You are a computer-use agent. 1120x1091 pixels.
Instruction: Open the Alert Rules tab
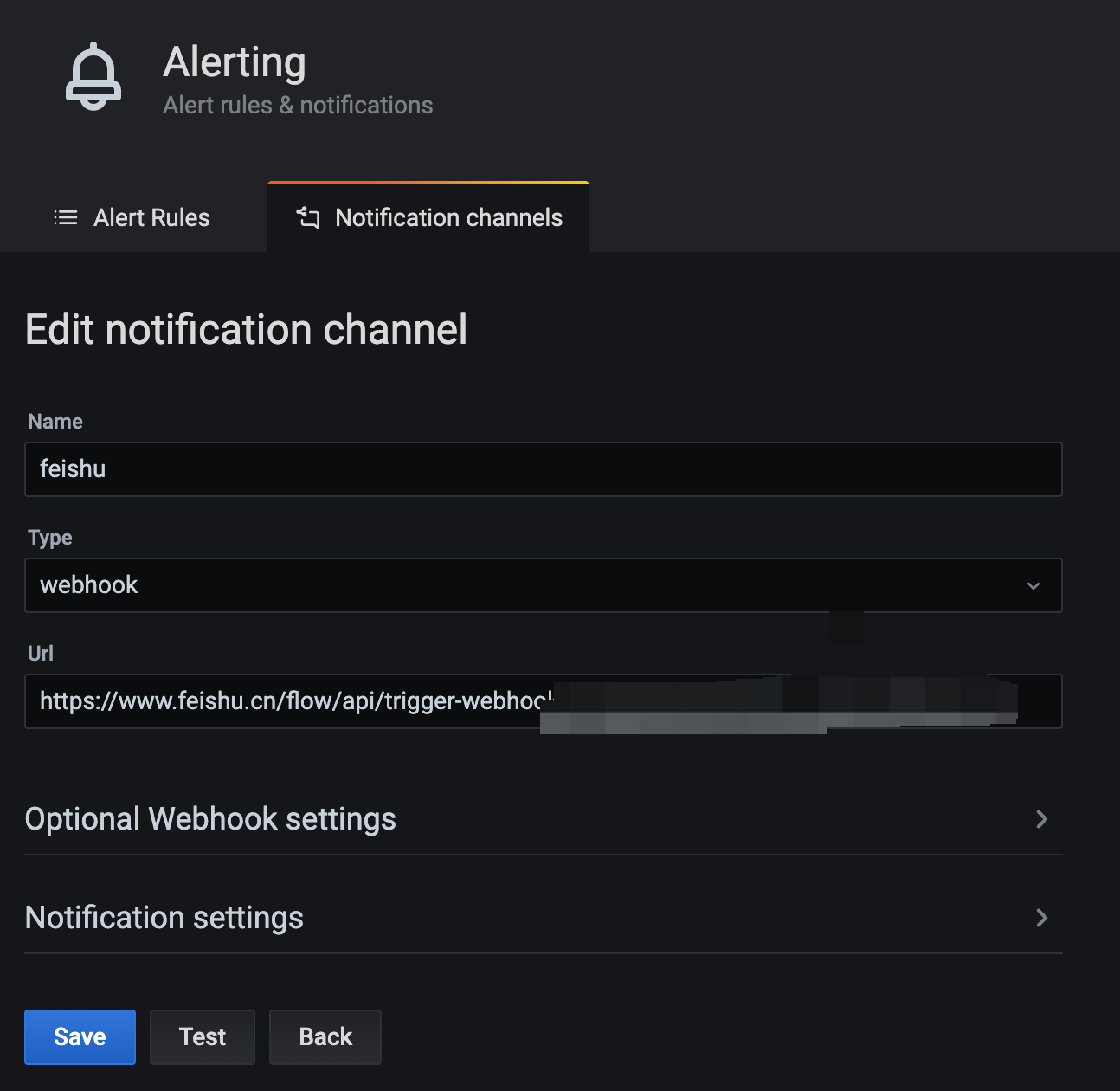pos(151,217)
